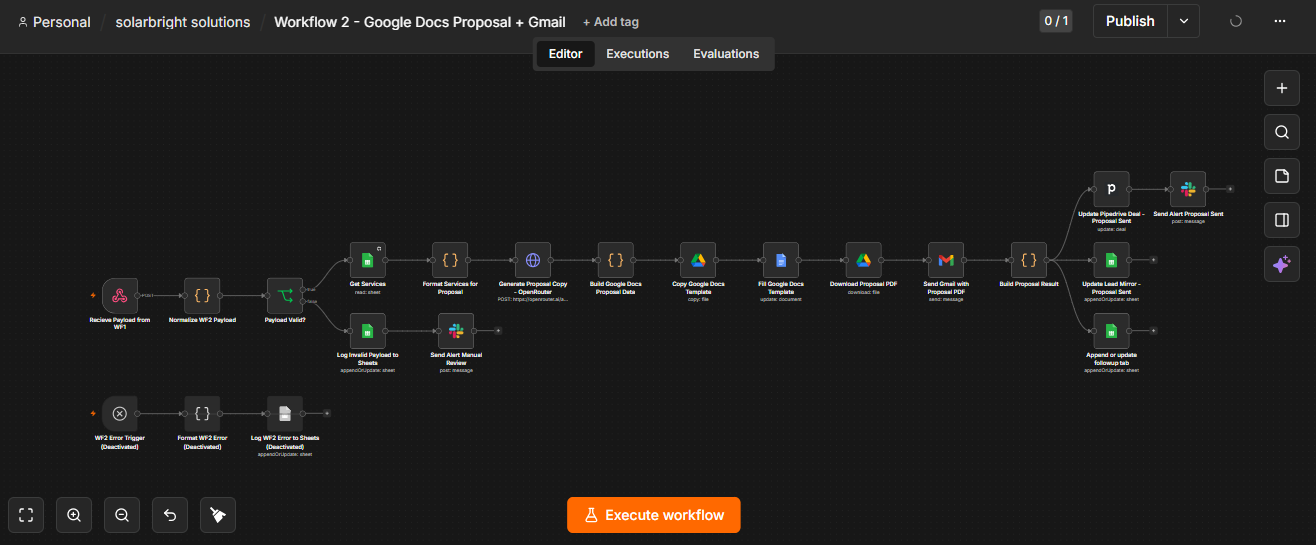Open workflow history icon

(x=1236, y=21)
